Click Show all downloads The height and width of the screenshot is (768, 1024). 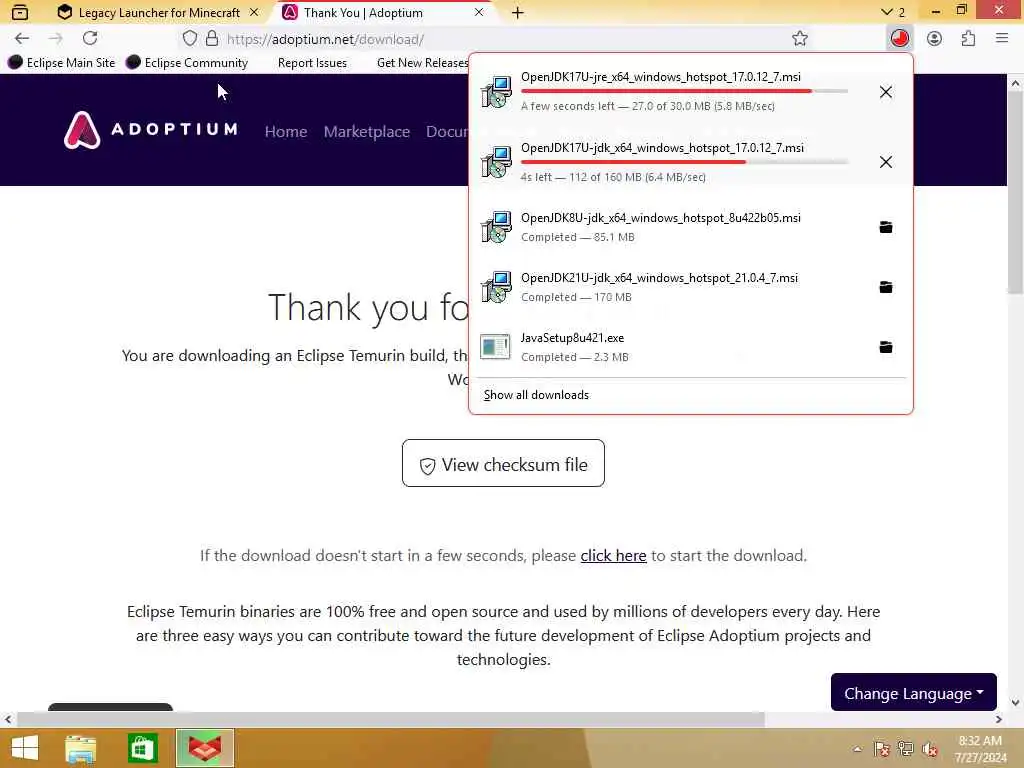coord(536,395)
